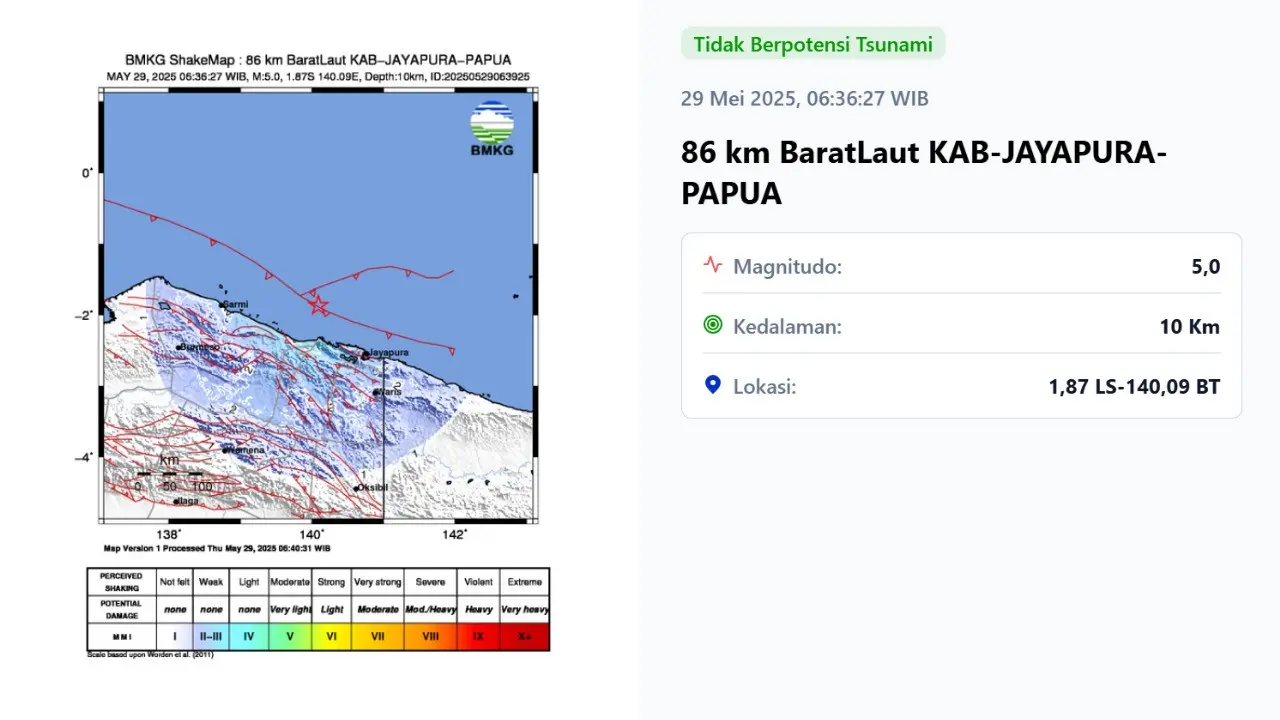Click the date text 29 Mei 2025, 06:36:27 WIB
This screenshot has width=1280, height=720.
(805, 98)
